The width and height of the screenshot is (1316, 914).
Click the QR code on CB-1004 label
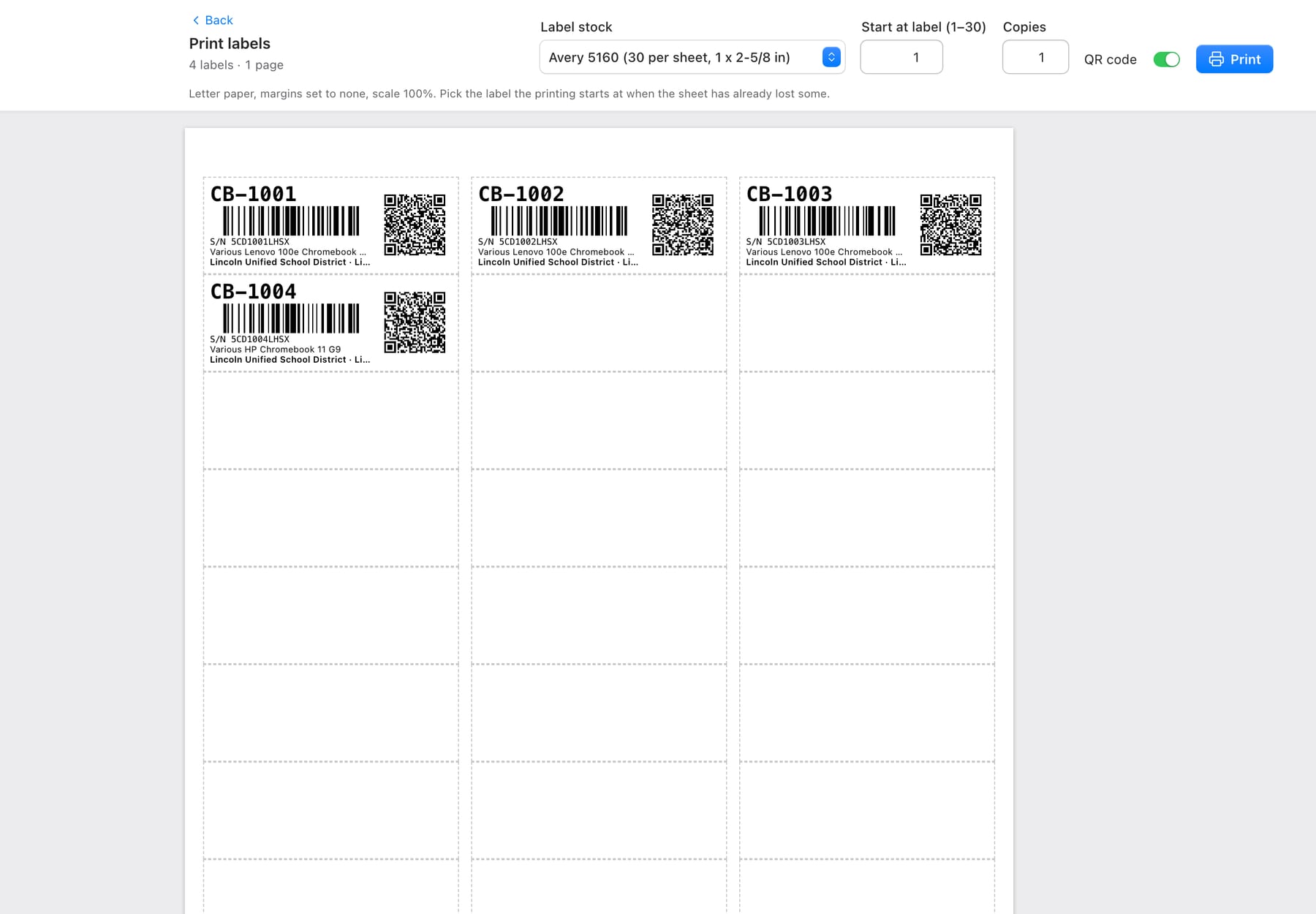pyautogui.click(x=415, y=322)
